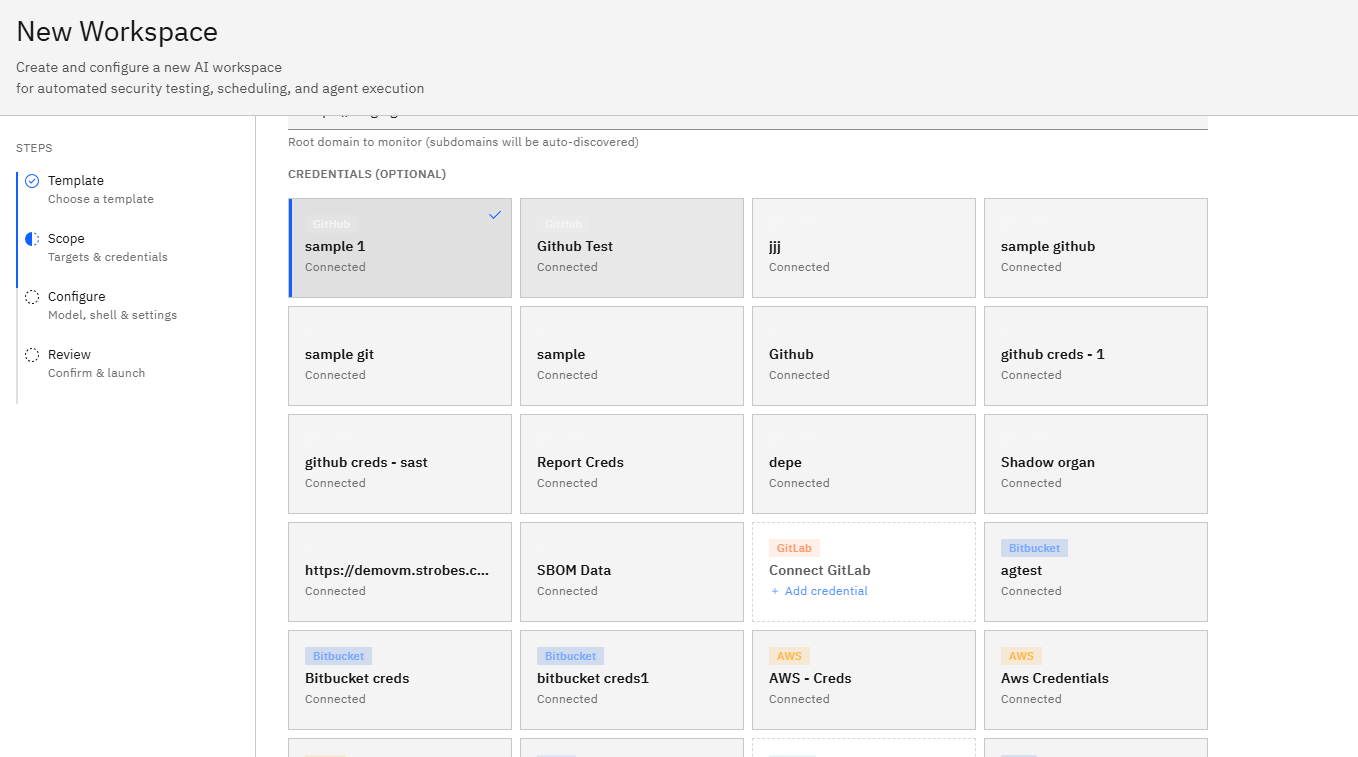Image resolution: width=1358 pixels, height=757 pixels.
Task: Choose the Report Creds card
Action: tap(632, 464)
